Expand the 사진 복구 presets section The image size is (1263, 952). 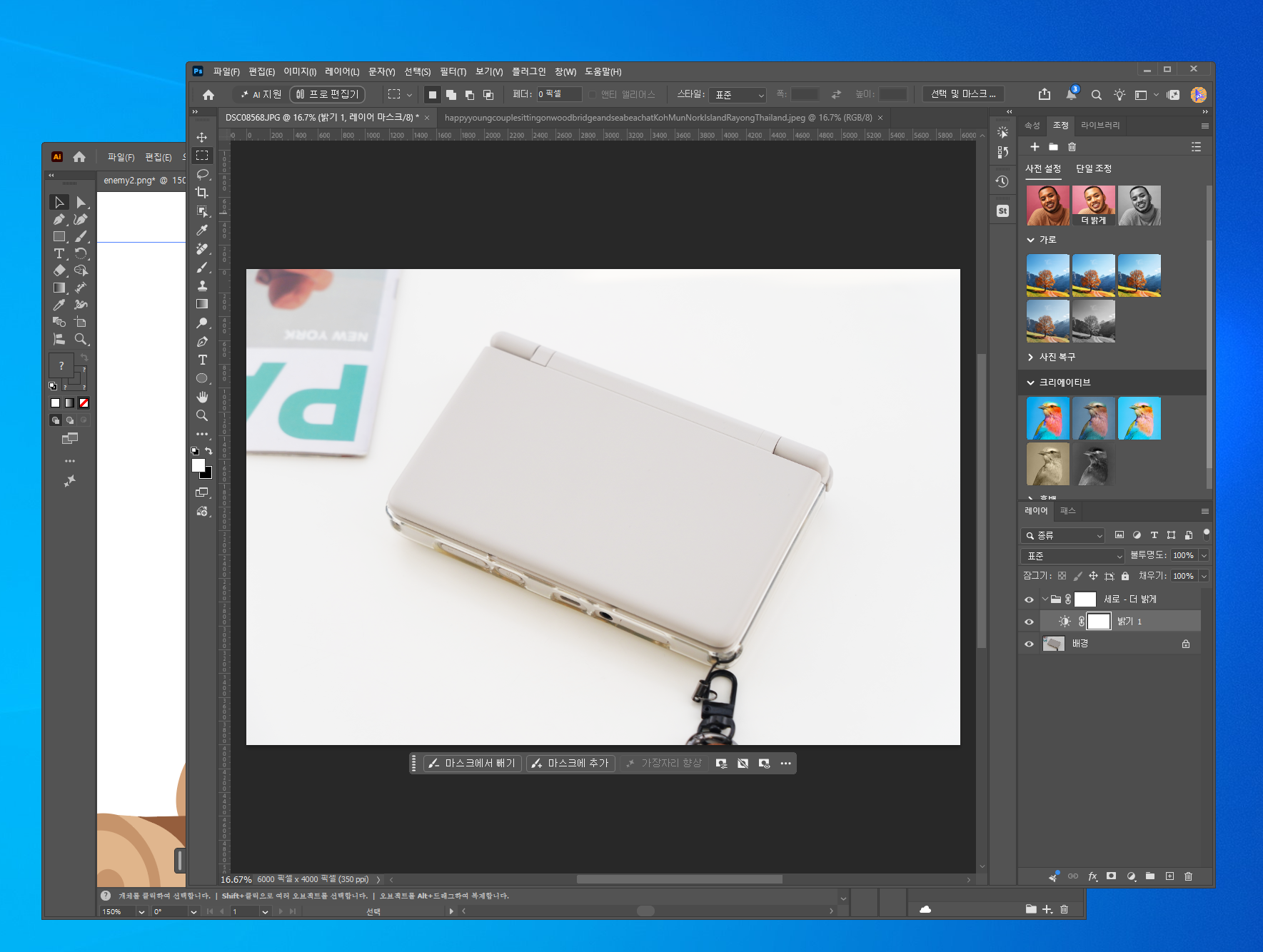click(x=1051, y=357)
